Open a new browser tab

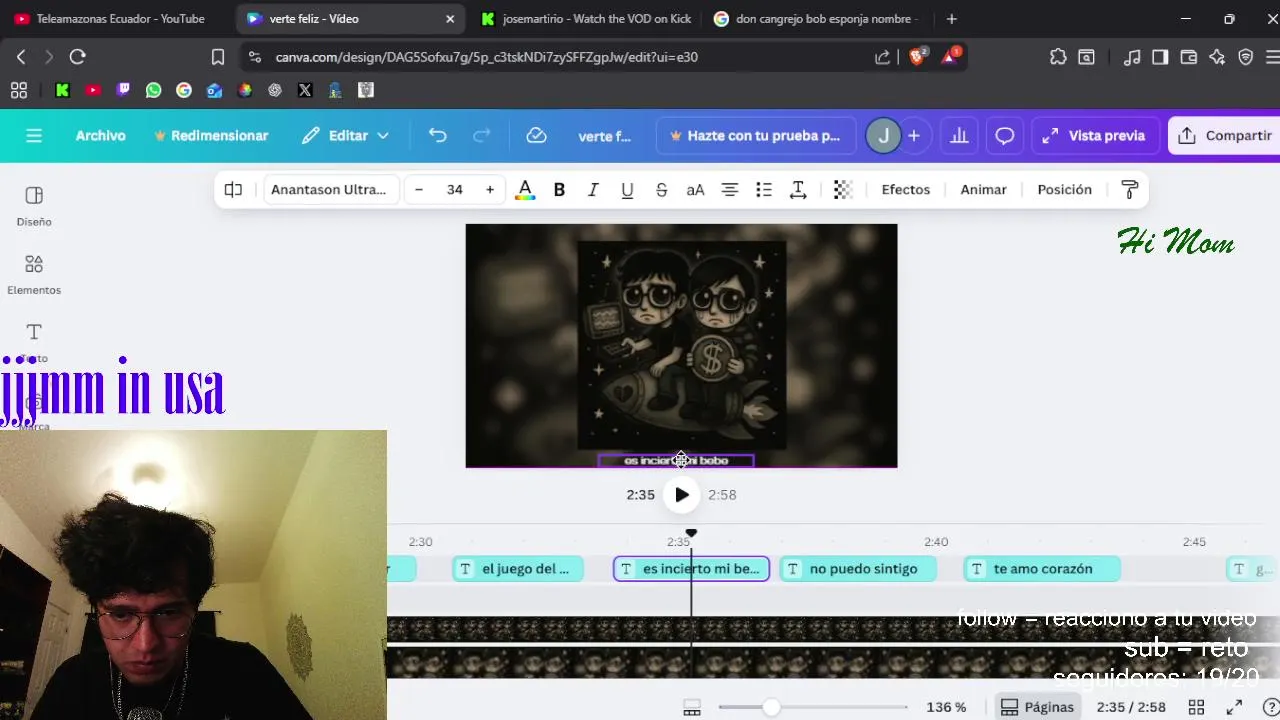pos(951,18)
